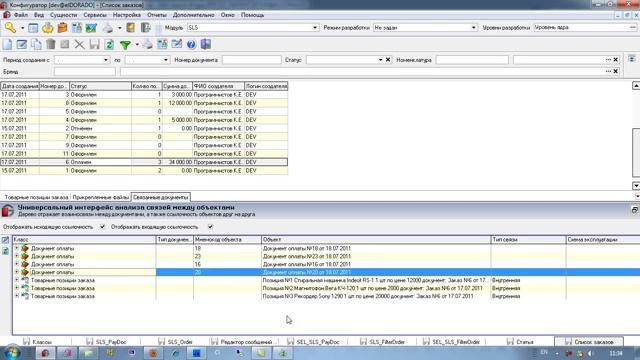Image resolution: width=640 pixels, height=360 pixels.
Task: Toggle the Отображать исходящую ссылочность checkbox
Action: 102,227
